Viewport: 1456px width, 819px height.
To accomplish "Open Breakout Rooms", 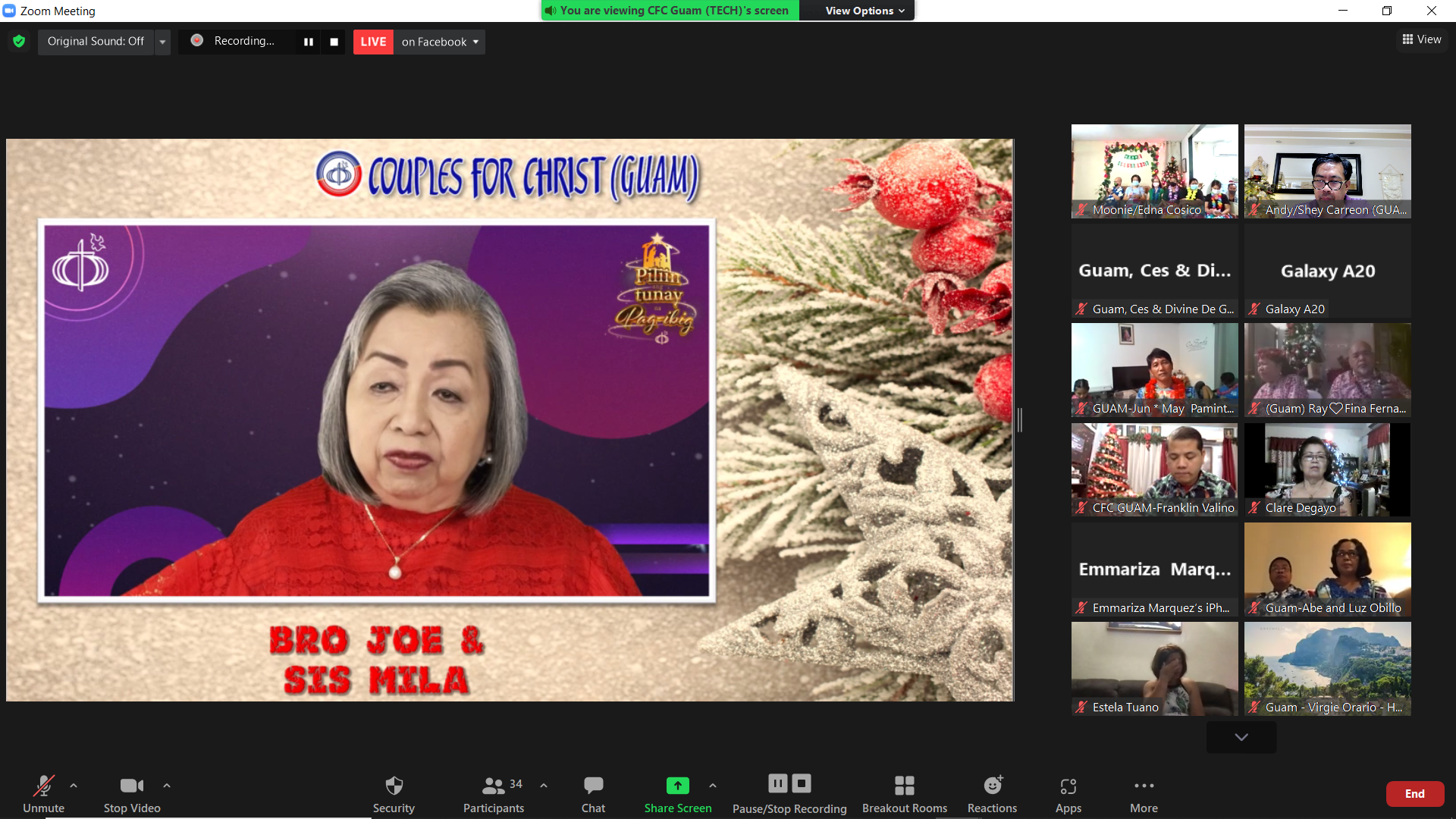I will pyautogui.click(x=905, y=793).
